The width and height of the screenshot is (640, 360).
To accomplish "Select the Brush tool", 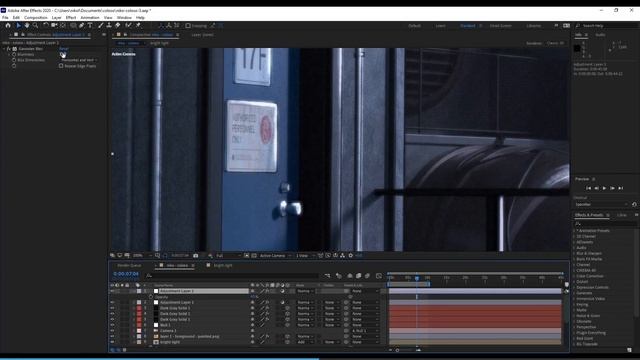I will pos(101,25).
